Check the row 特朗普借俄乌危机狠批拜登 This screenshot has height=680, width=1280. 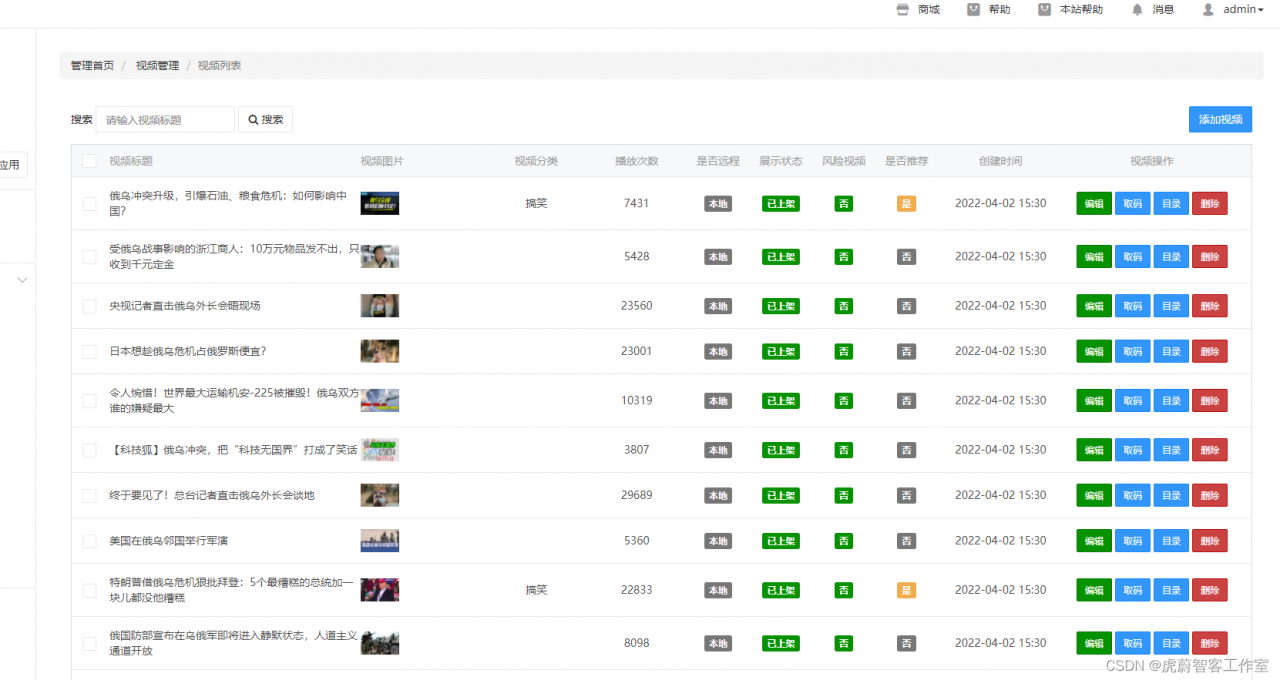pyautogui.click(x=90, y=590)
